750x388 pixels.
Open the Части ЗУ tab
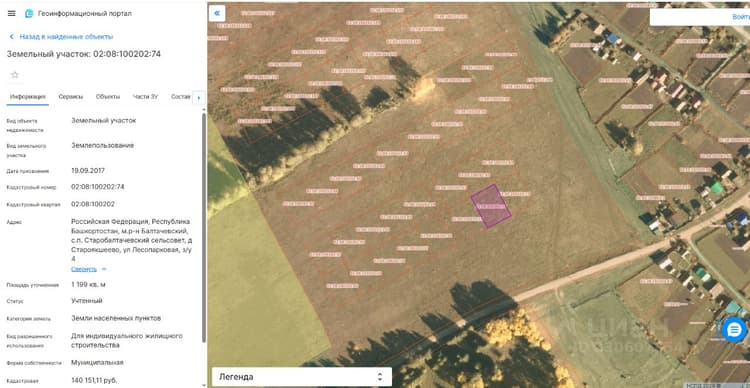click(145, 97)
